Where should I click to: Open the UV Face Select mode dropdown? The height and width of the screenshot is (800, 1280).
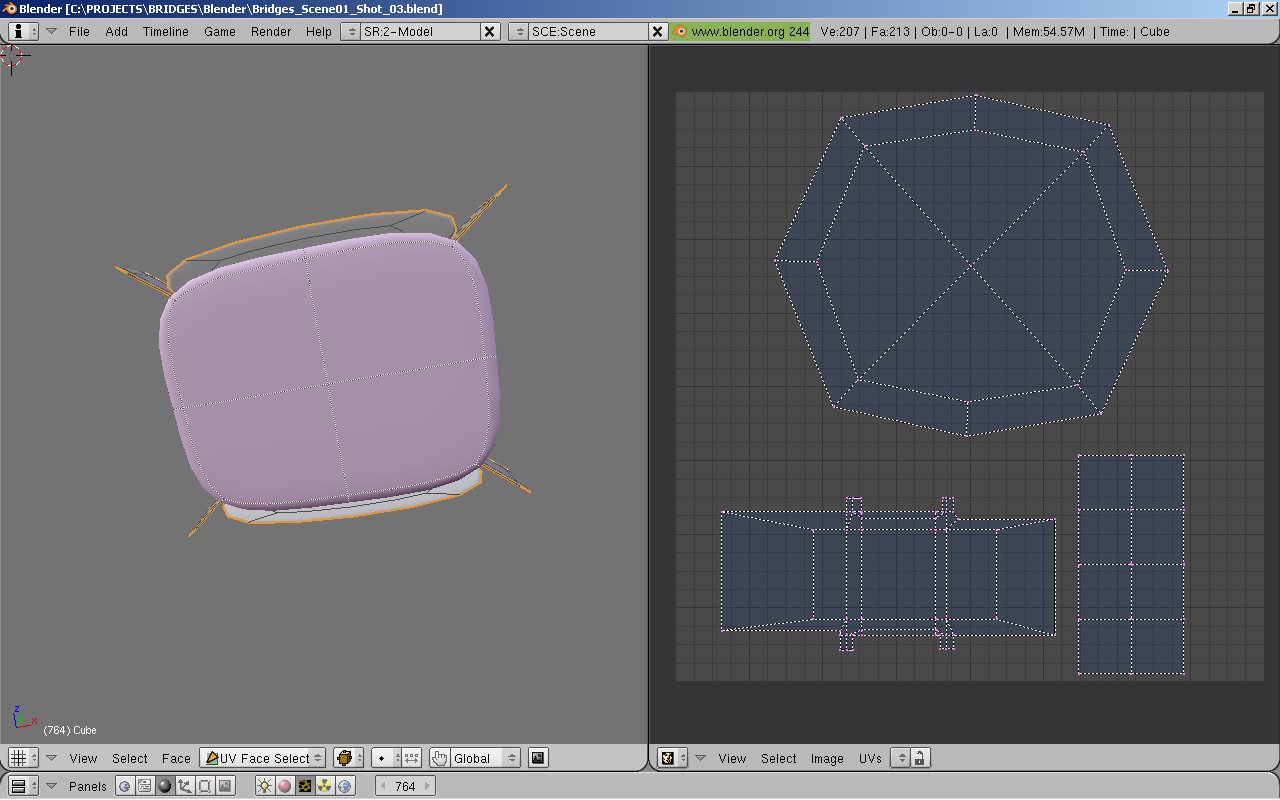pos(263,758)
